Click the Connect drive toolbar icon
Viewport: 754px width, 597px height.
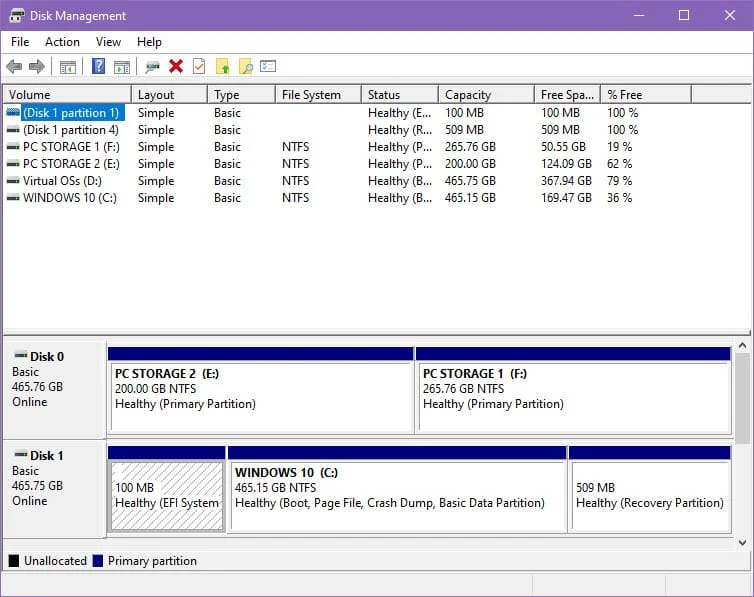click(152, 67)
